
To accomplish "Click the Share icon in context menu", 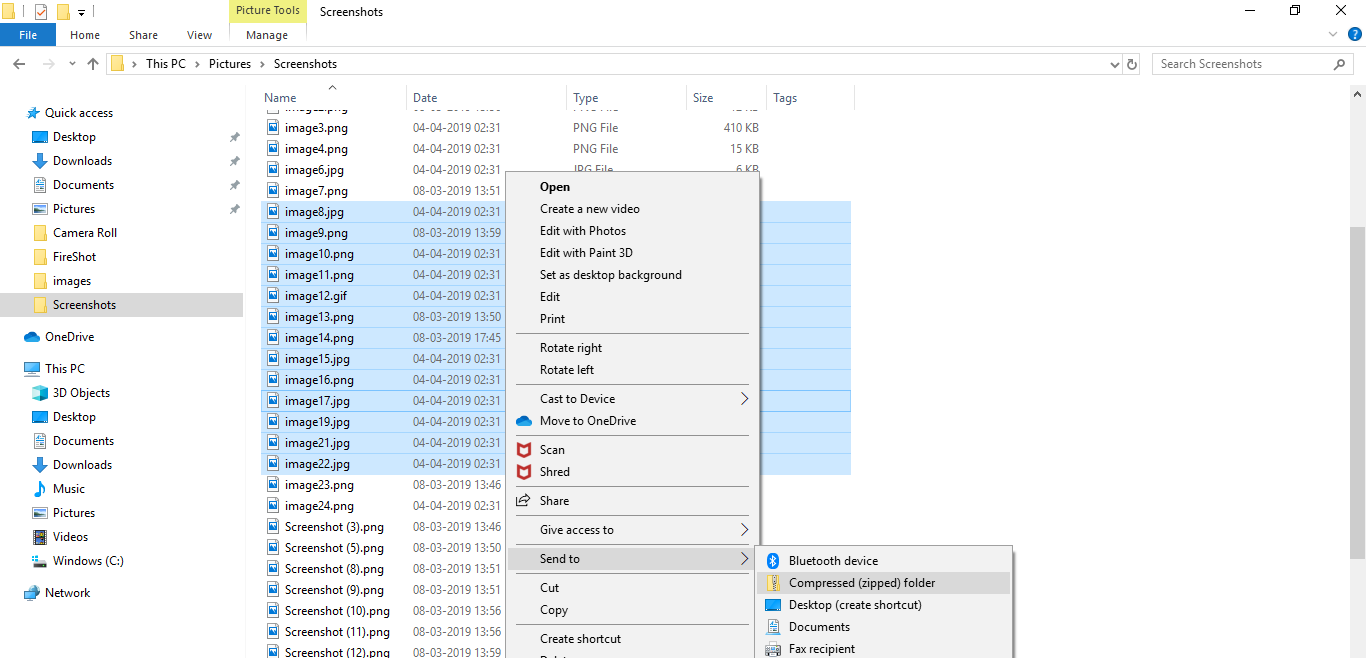I will pos(523,501).
